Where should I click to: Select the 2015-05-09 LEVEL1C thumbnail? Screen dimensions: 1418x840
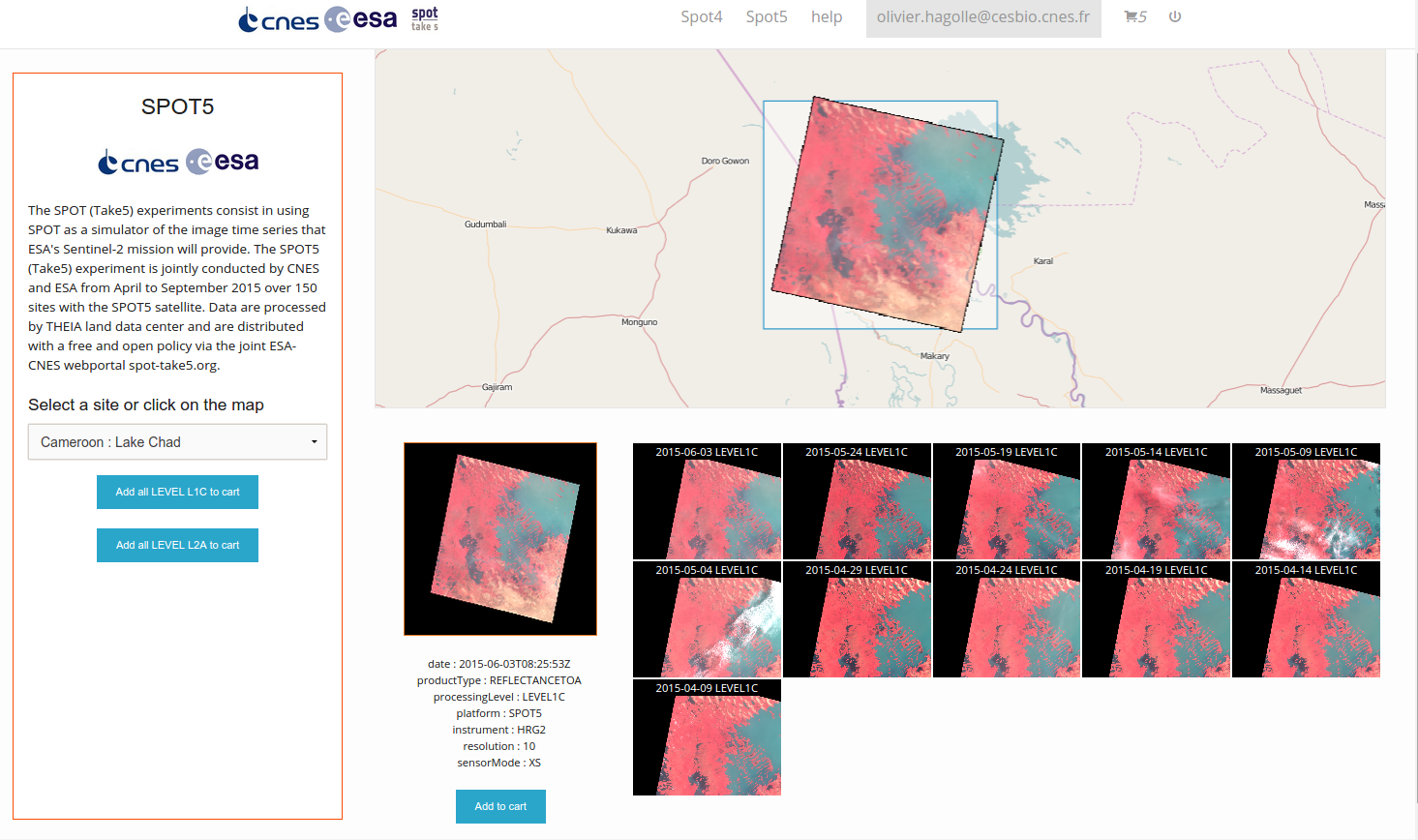1306,501
